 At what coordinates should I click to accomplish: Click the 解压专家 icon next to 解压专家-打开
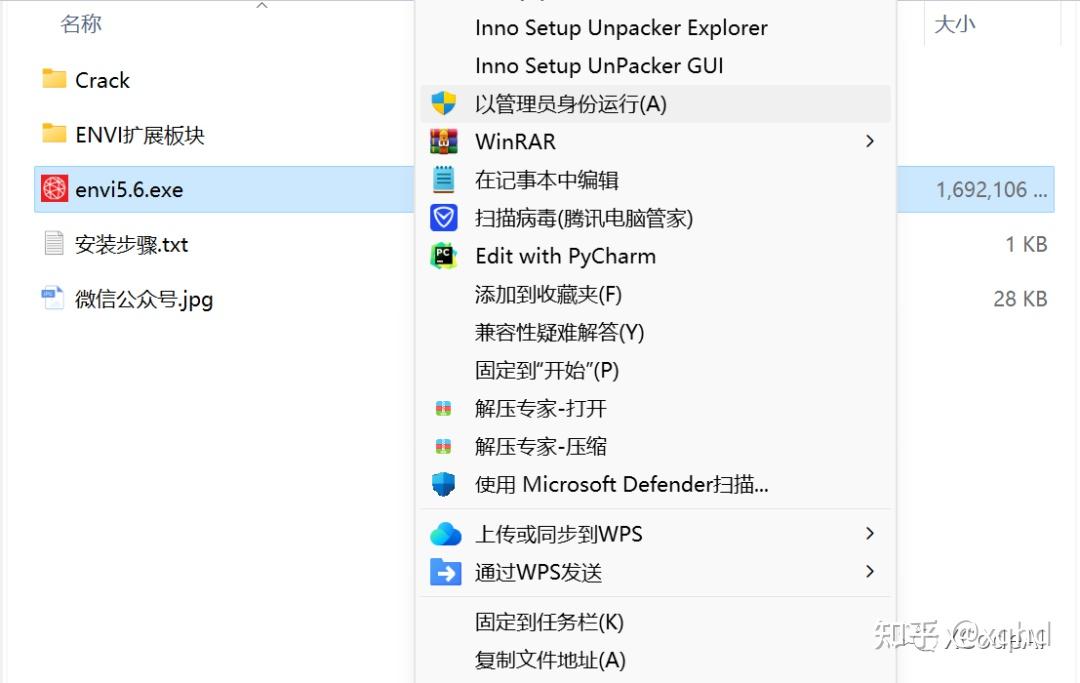[x=444, y=408]
